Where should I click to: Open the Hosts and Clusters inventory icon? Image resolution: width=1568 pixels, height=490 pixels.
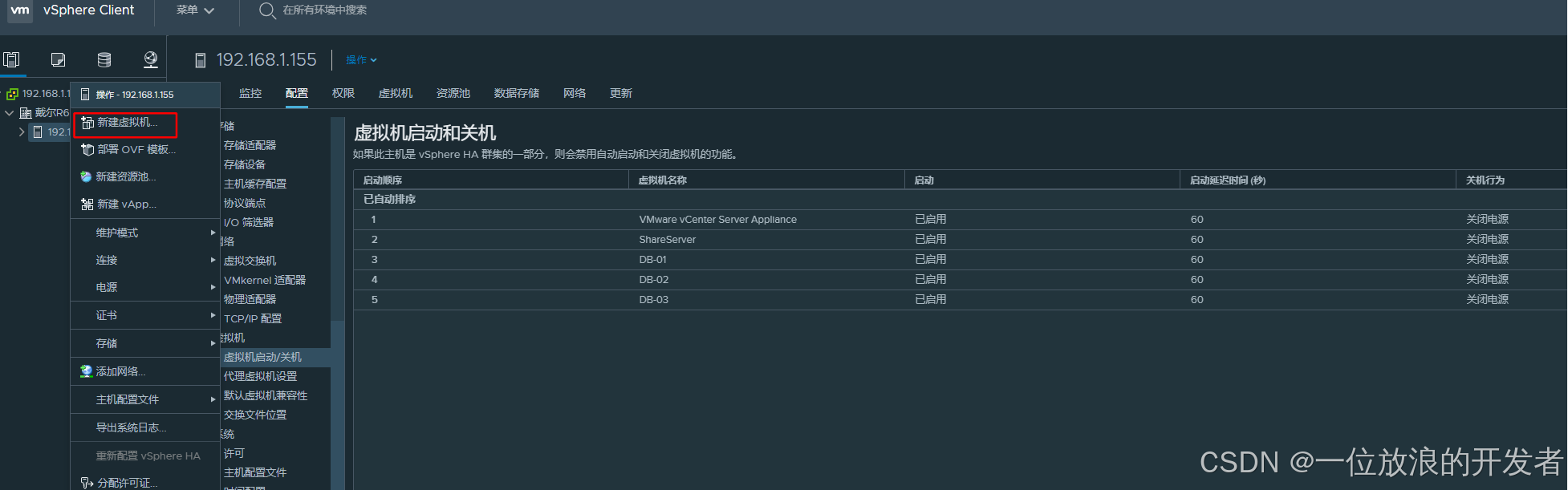pos(11,59)
